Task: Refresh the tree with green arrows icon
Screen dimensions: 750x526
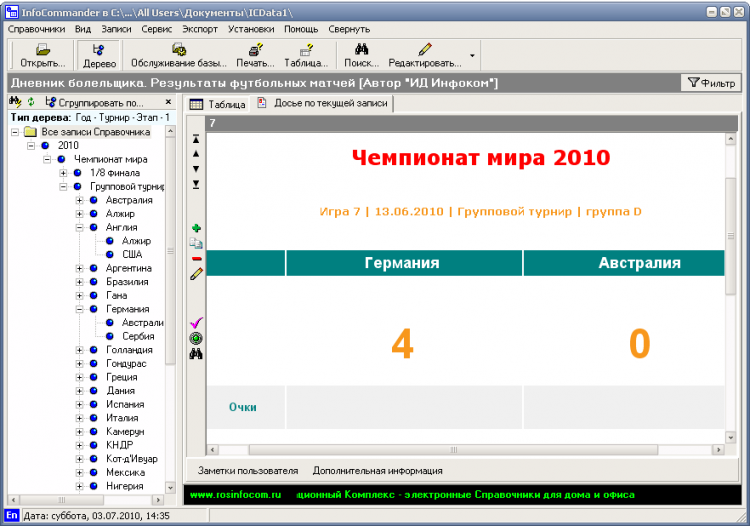Action: pyautogui.click(x=31, y=102)
